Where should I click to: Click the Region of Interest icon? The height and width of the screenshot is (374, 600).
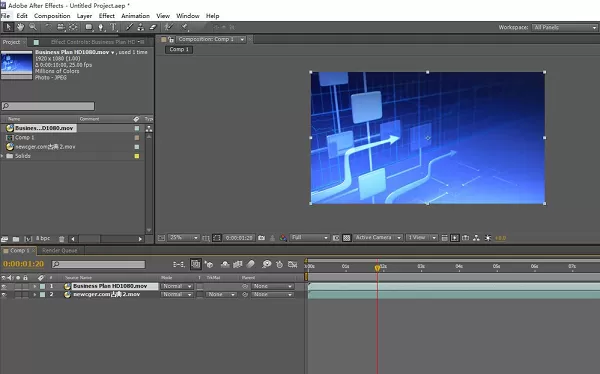point(336,238)
